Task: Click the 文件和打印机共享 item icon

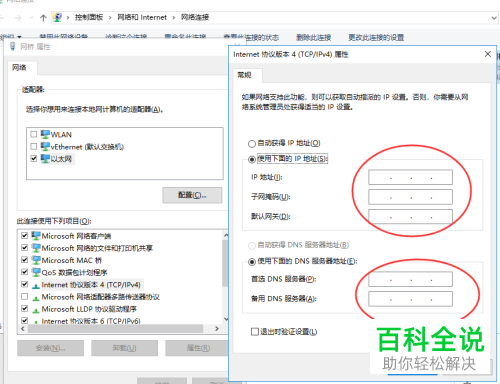Action: click(36, 248)
